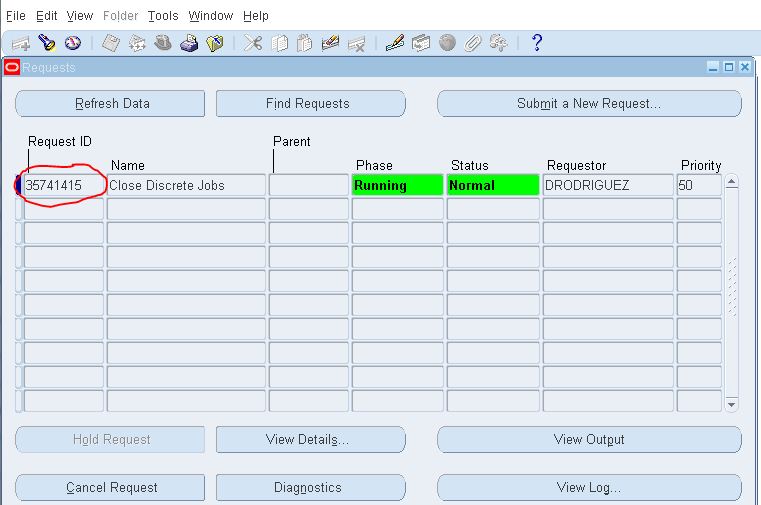This screenshot has height=505, width=761.
Task: Click the Cut scissors icon
Action: pyautogui.click(x=253, y=43)
